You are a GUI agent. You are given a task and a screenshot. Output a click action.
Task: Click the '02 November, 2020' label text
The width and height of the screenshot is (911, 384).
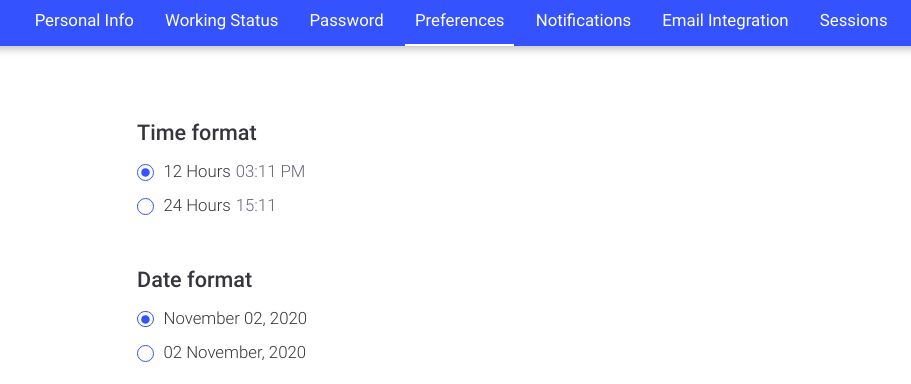[235, 353]
